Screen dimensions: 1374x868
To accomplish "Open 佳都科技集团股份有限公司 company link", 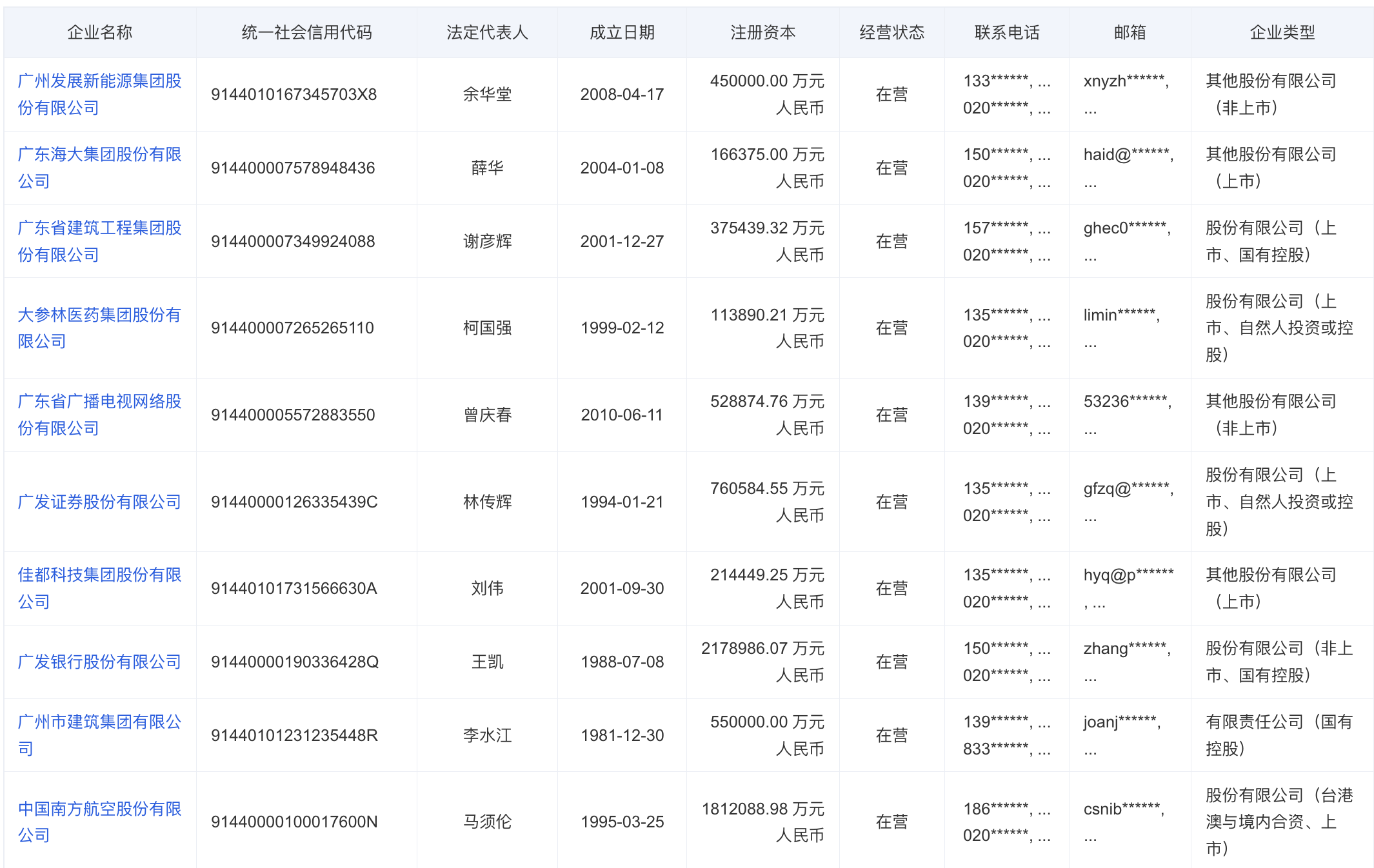I will pyautogui.click(x=99, y=588).
